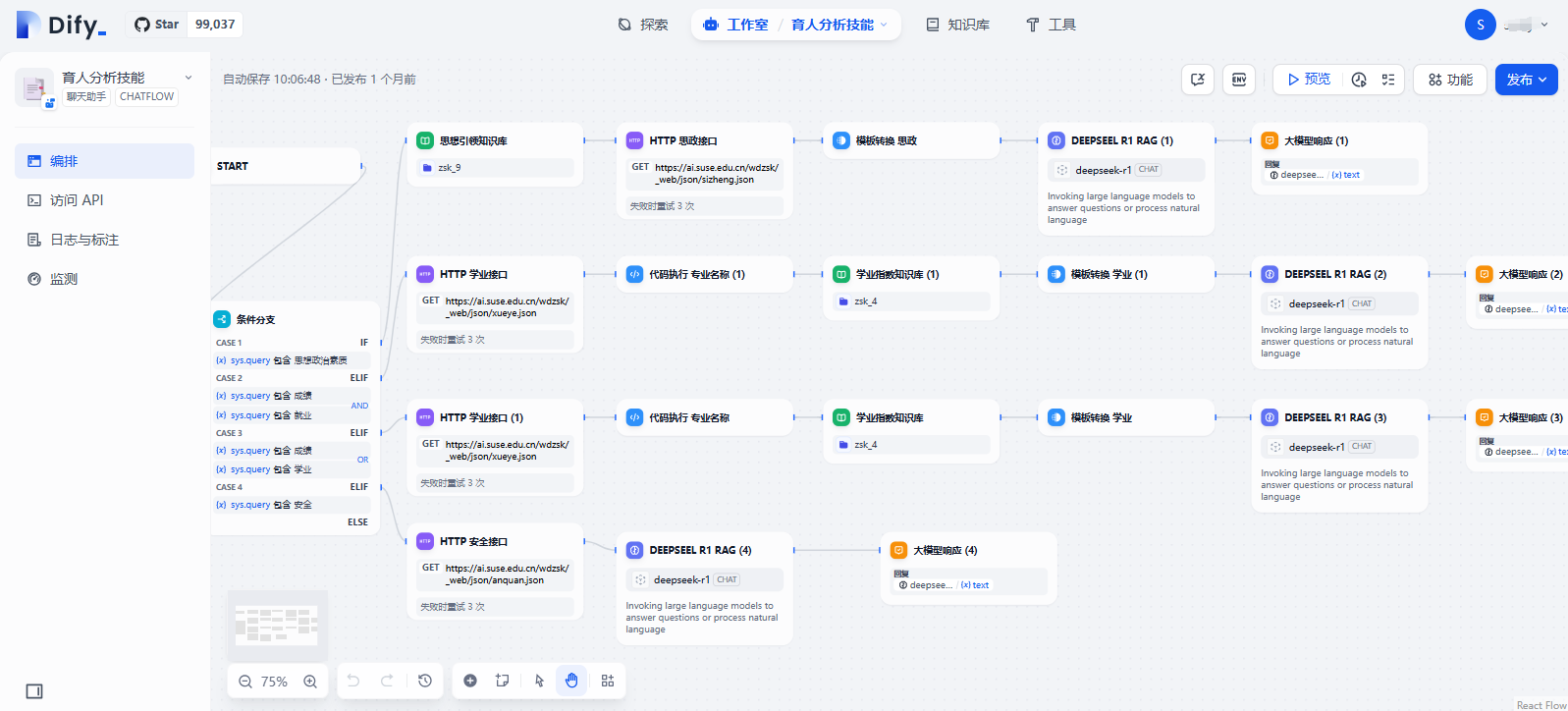Open the ENV environment variables panel

pos(1239,80)
